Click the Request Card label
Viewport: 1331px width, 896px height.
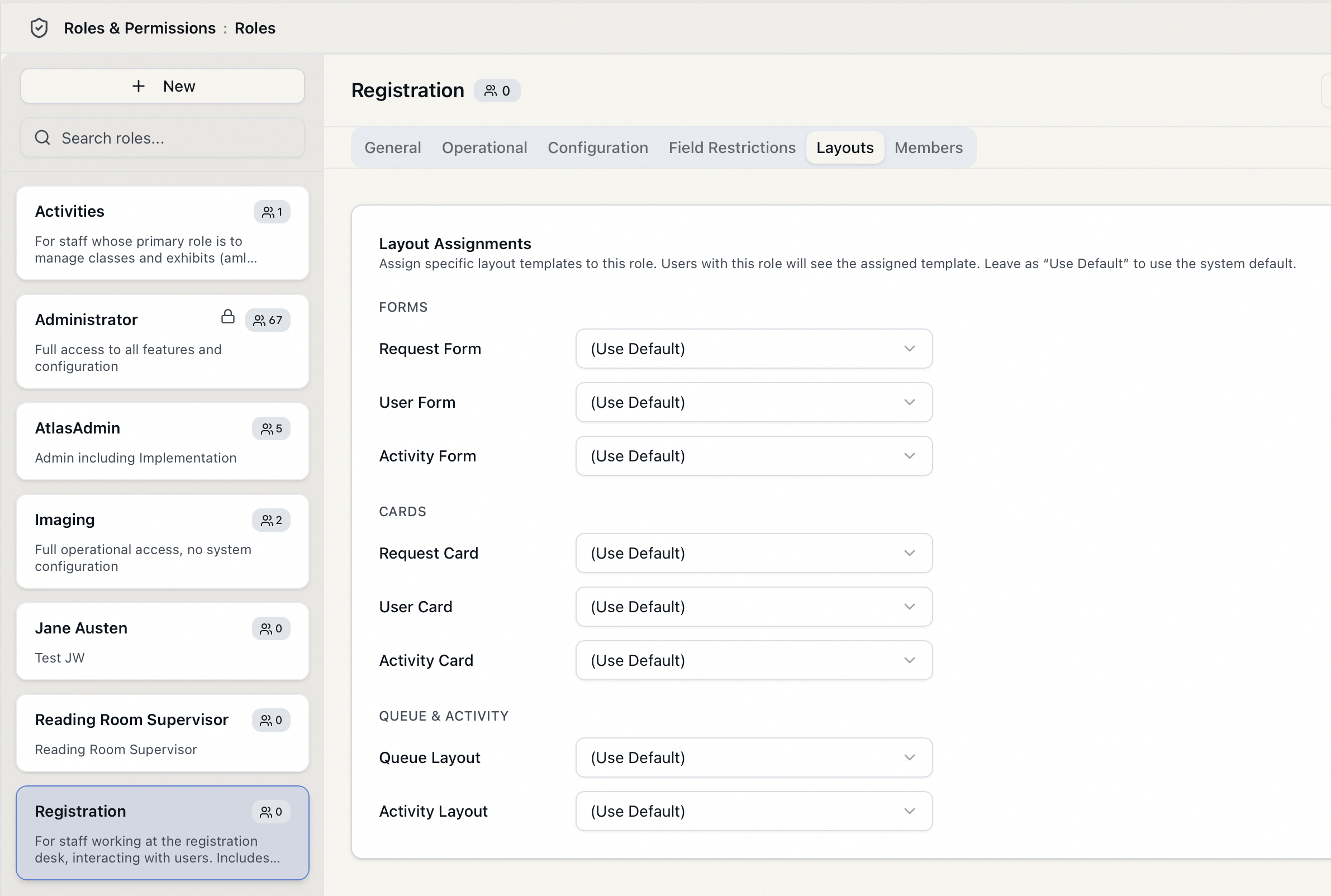[429, 554]
